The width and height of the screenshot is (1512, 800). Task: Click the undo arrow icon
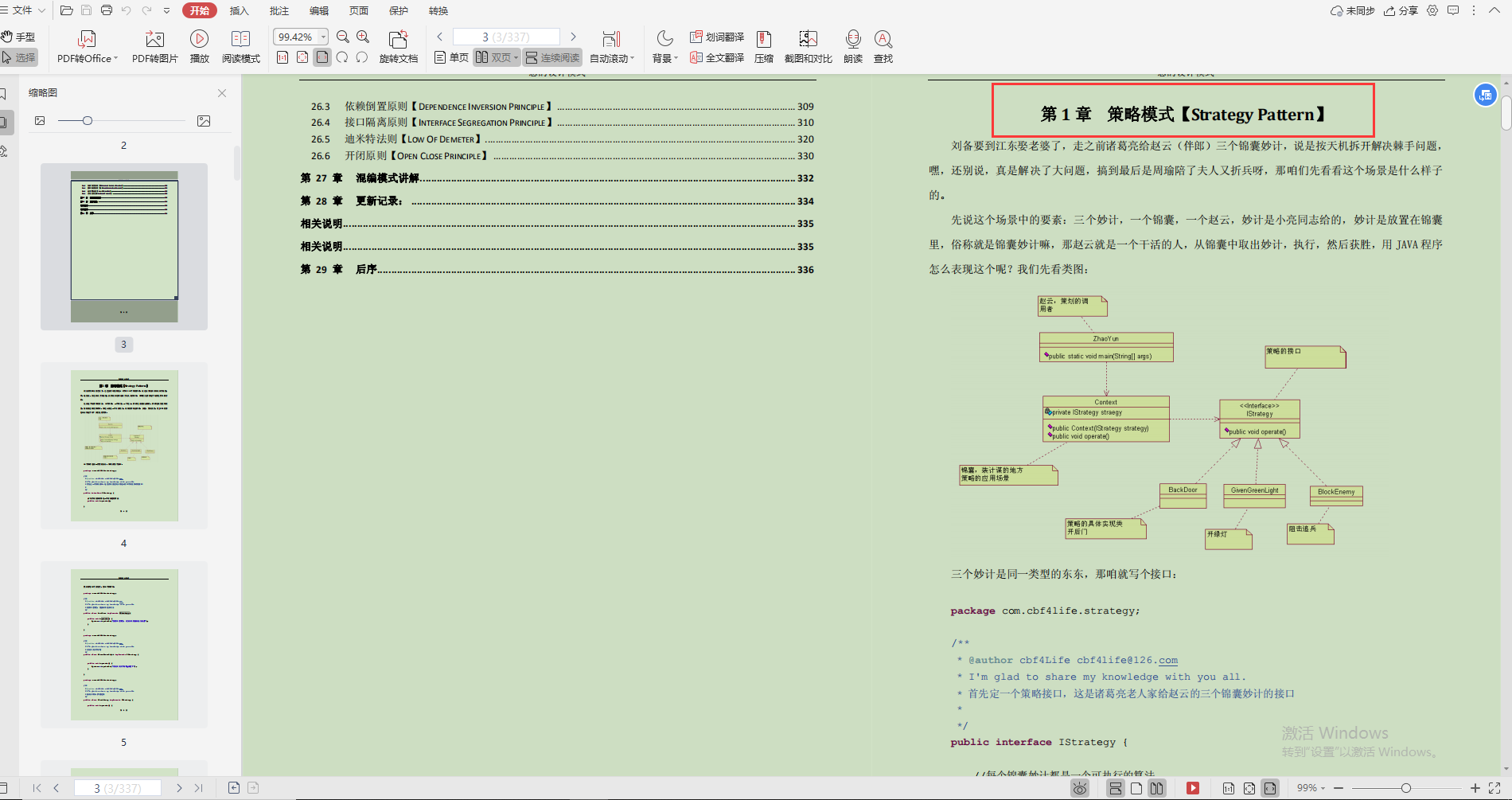pyautogui.click(x=127, y=10)
